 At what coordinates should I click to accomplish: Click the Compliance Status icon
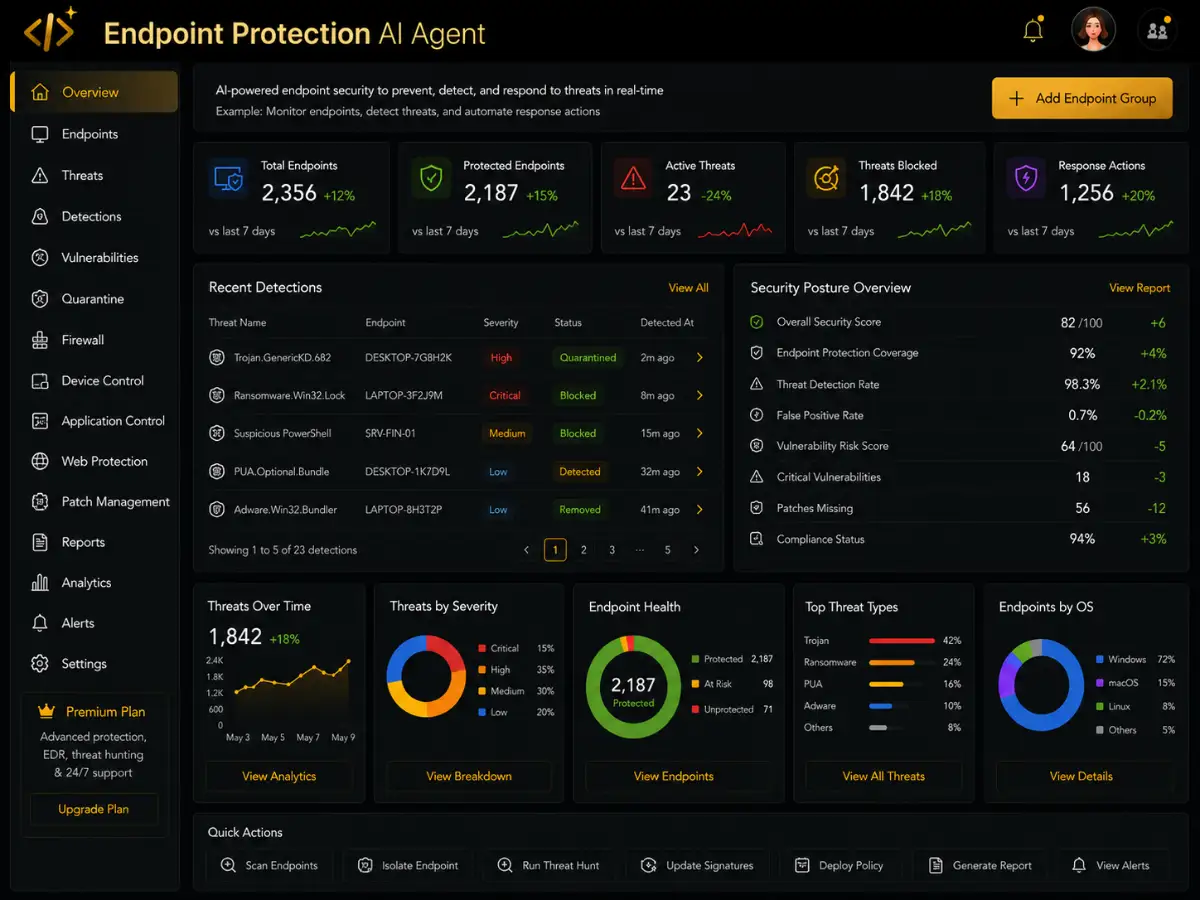(x=756, y=539)
